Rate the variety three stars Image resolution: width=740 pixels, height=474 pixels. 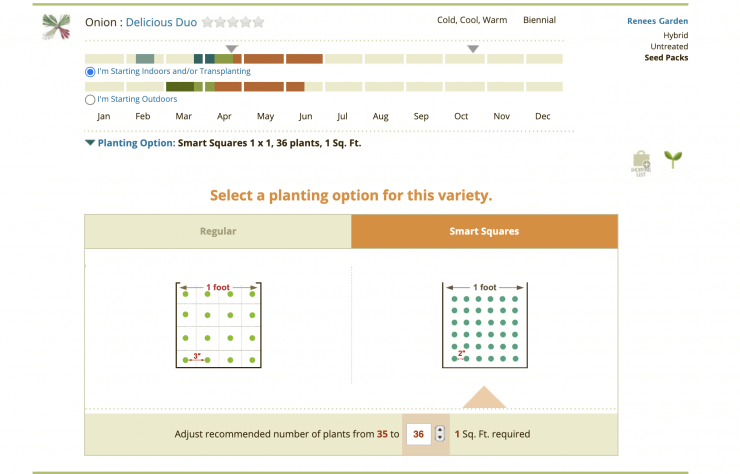(x=233, y=22)
